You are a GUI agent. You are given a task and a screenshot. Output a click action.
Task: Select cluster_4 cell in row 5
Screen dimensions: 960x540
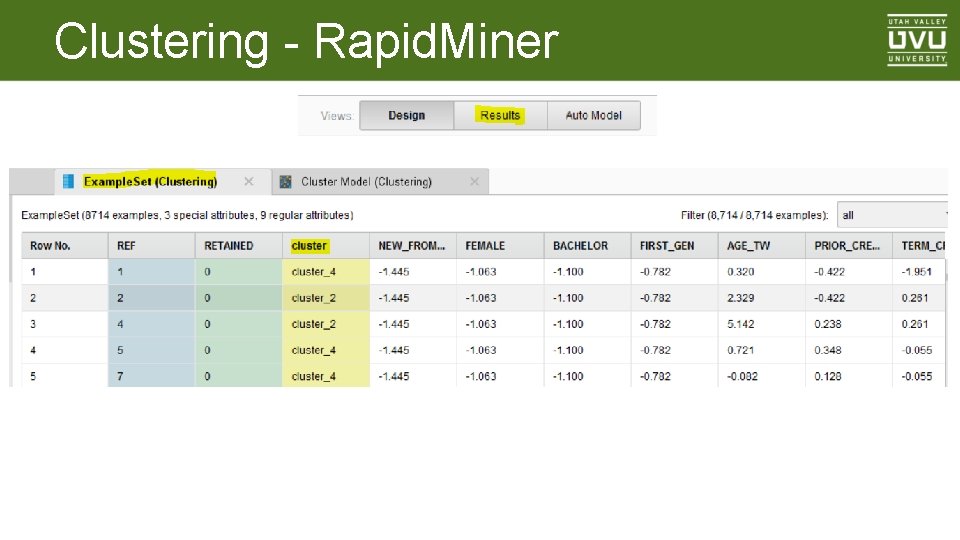[x=326, y=376]
